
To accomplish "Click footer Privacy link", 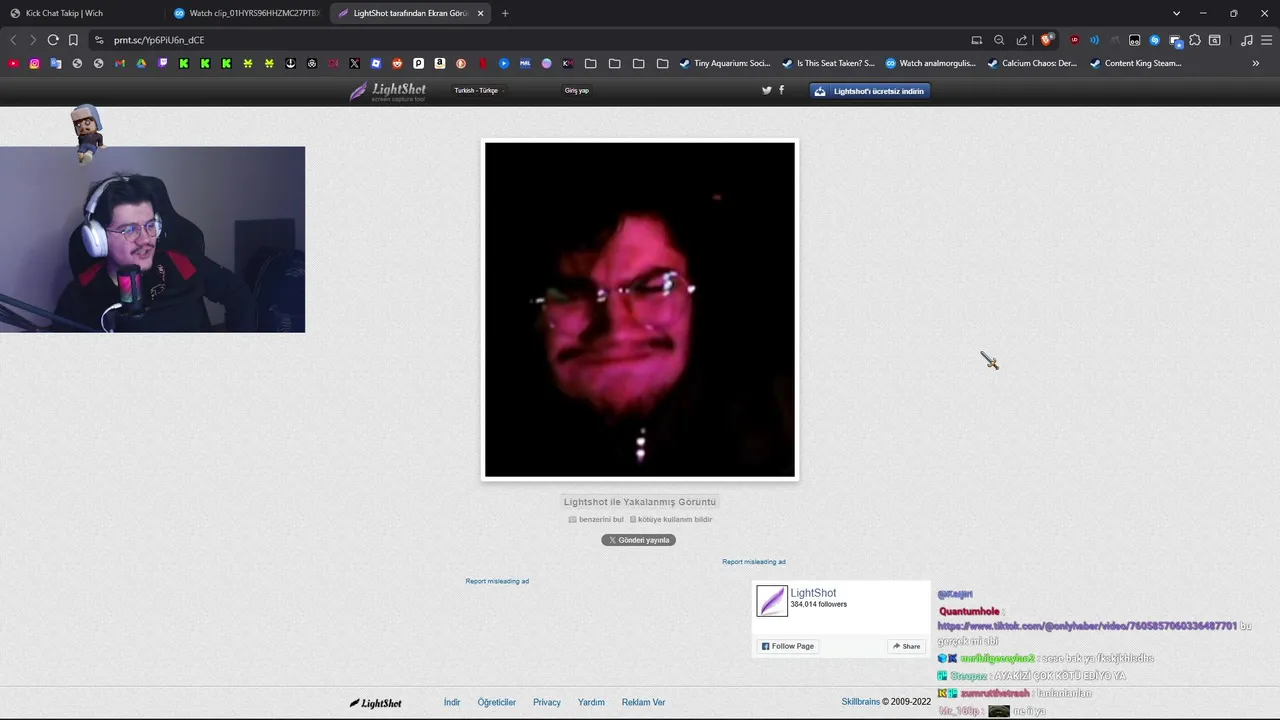I will point(547,703).
